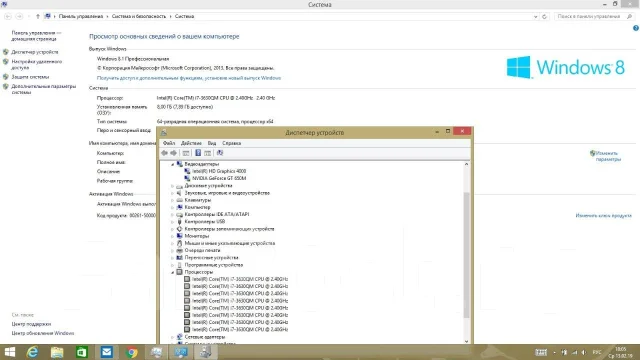Select the speaker icon of Звуковые, игровые и видеоустройства
Viewport: 640px width, 360px height.
(179, 193)
